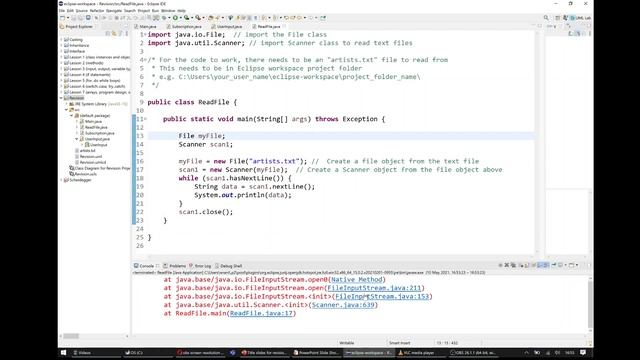This screenshot has height=360, width=640.
Task: Click the fold marker on line 11
Action: [x=146, y=119]
